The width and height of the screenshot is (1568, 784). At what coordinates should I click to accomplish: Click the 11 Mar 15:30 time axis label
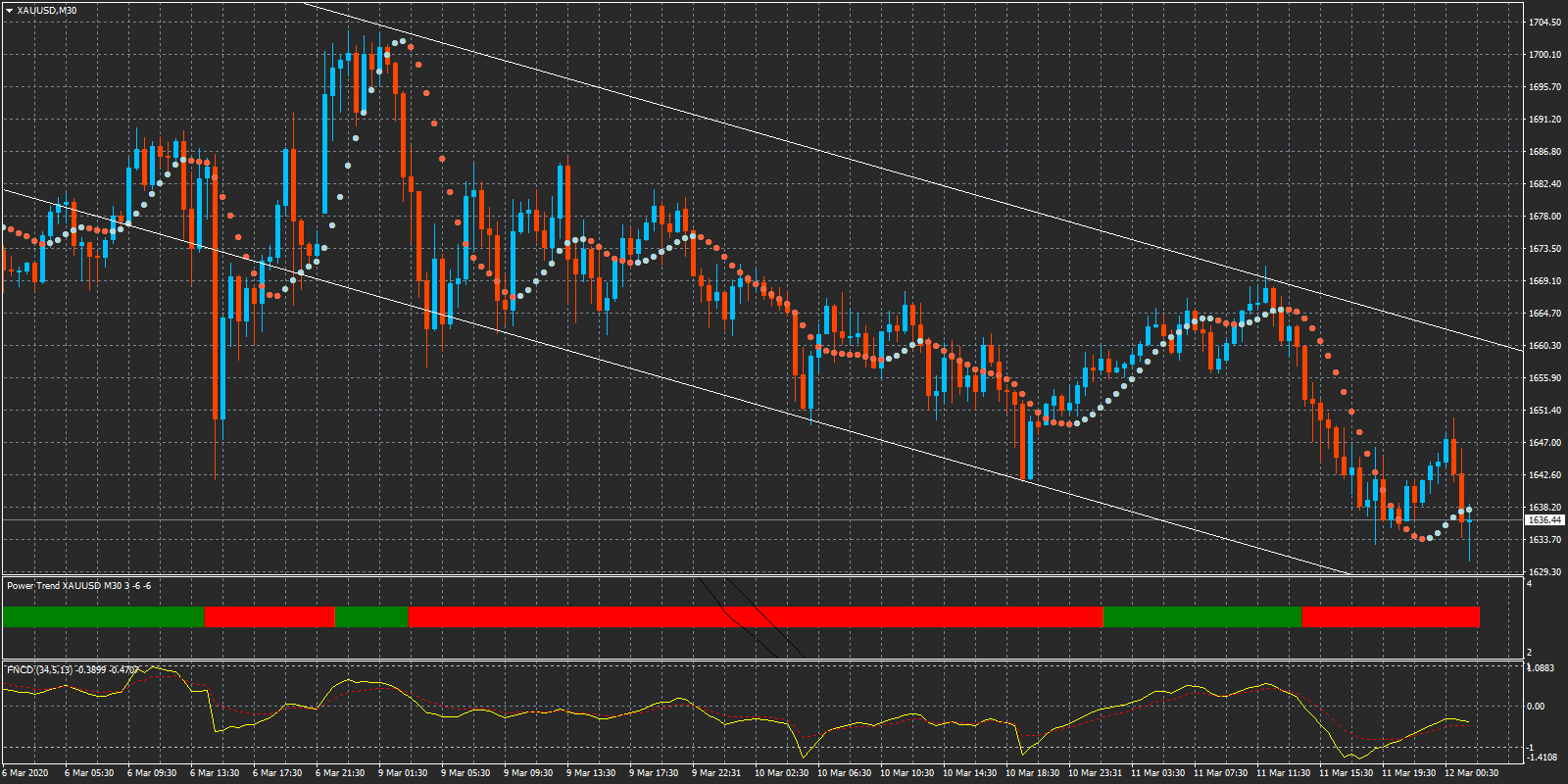pos(1344,773)
